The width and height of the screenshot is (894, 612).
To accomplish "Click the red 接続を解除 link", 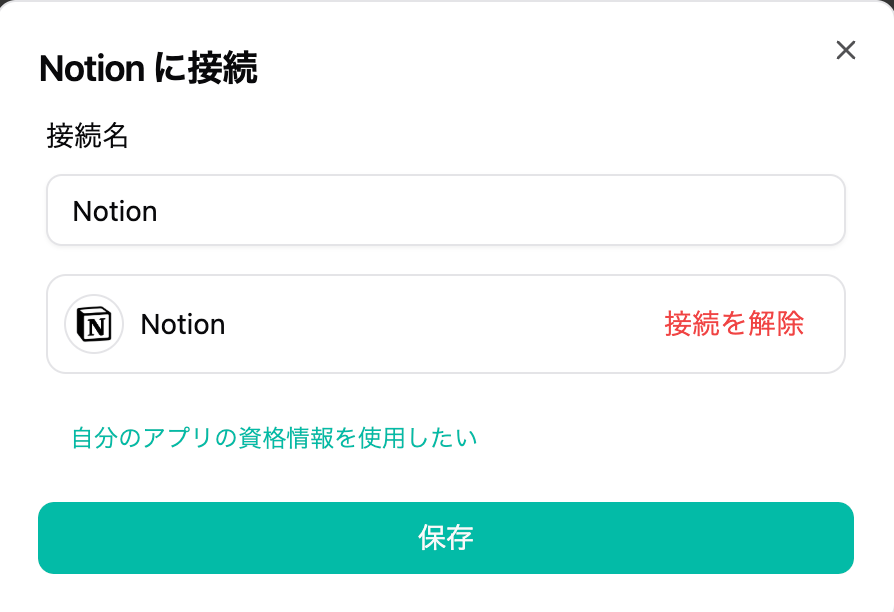I will (x=734, y=324).
